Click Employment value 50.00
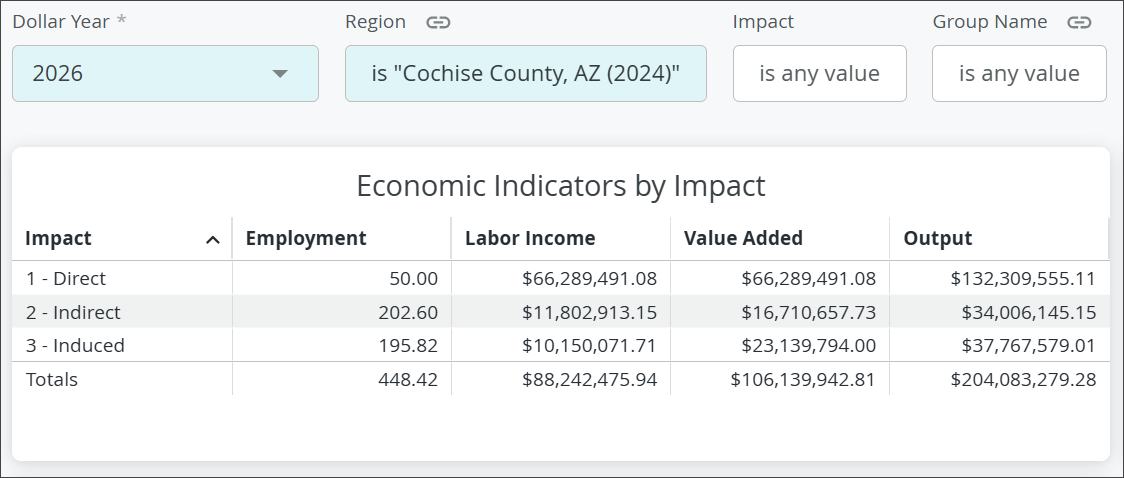The height and width of the screenshot is (478, 1124). click(x=414, y=278)
